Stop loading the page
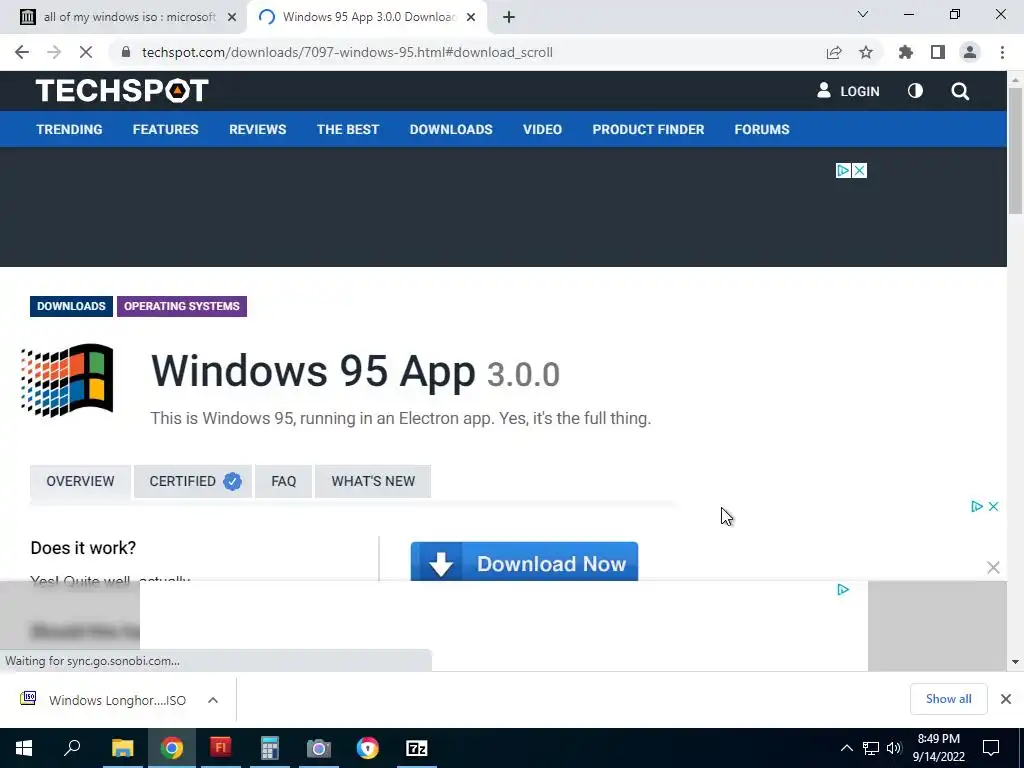The image size is (1024, 768). coord(86,52)
